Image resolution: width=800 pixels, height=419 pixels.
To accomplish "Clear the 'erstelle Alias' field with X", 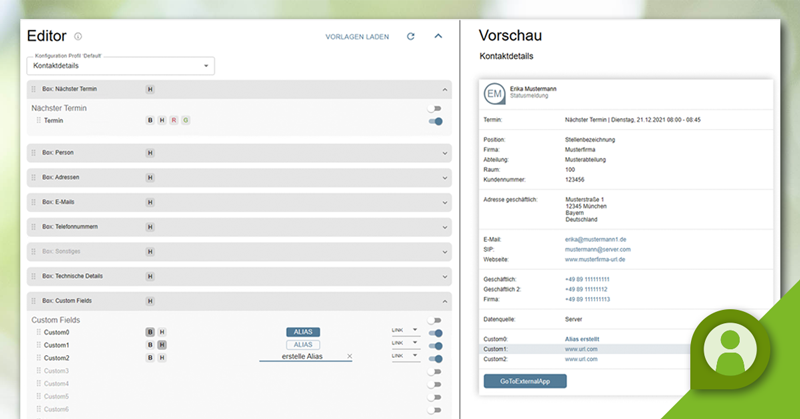I will [349, 357].
